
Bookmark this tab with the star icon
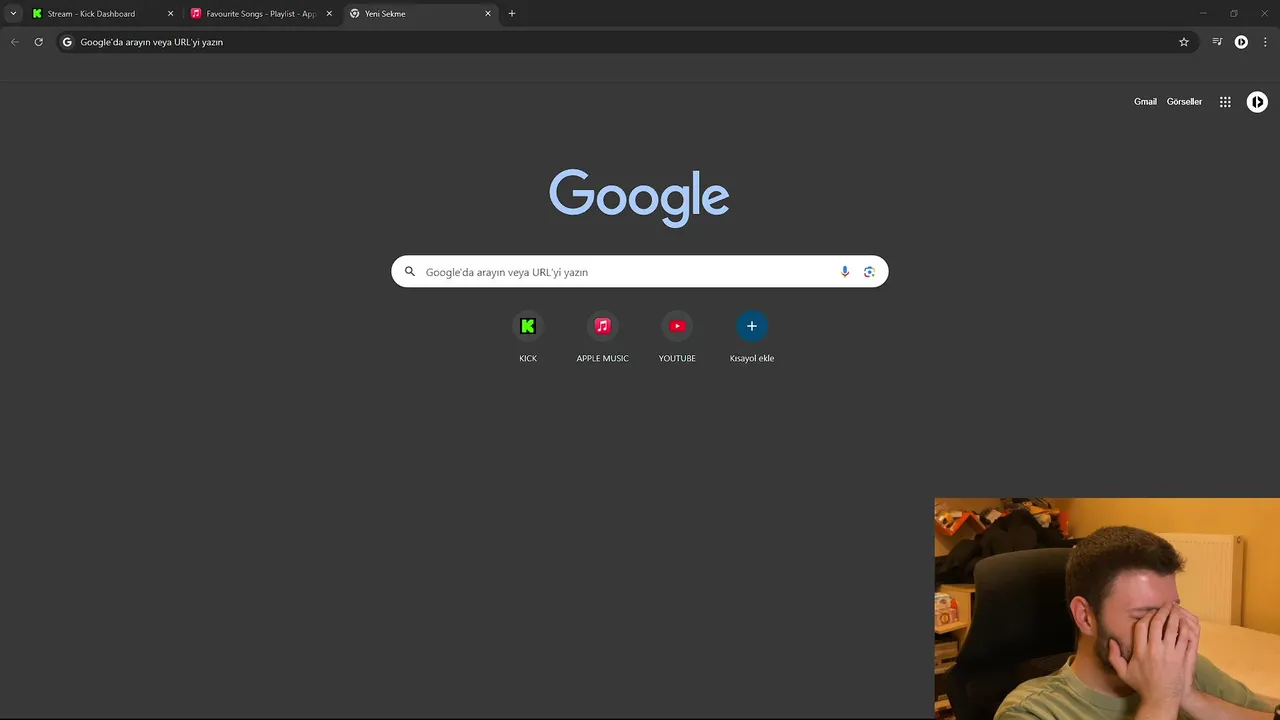1184,42
